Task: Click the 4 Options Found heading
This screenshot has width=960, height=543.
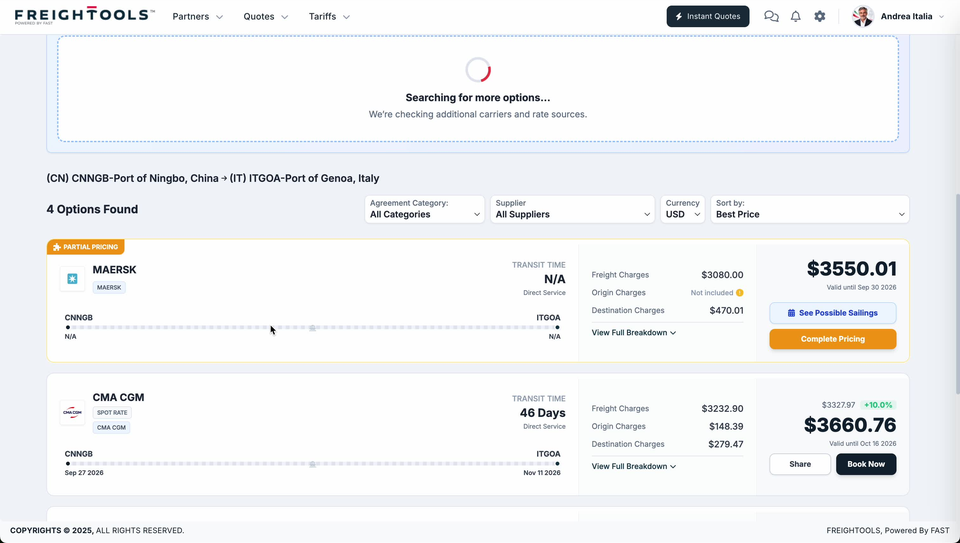Action: pyautogui.click(x=92, y=209)
